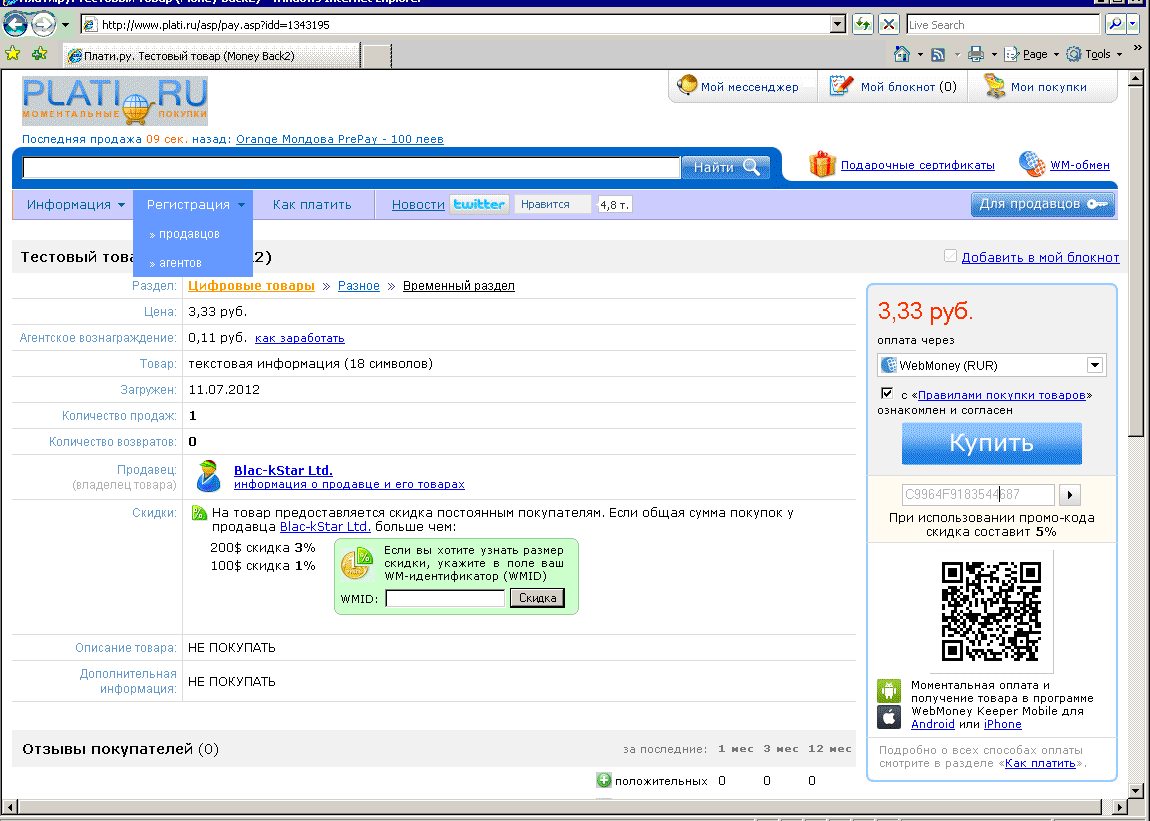Click the Android robot icon
This screenshot has height=821, width=1150.
pyautogui.click(x=889, y=691)
